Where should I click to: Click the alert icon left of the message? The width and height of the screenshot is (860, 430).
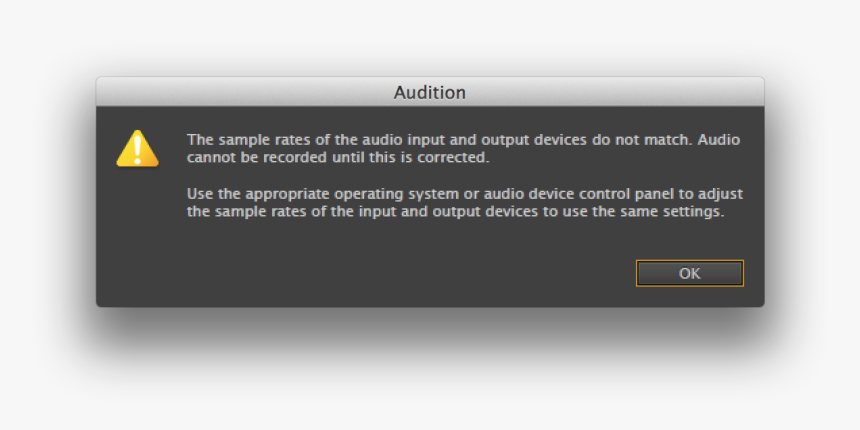click(x=138, y=148)
